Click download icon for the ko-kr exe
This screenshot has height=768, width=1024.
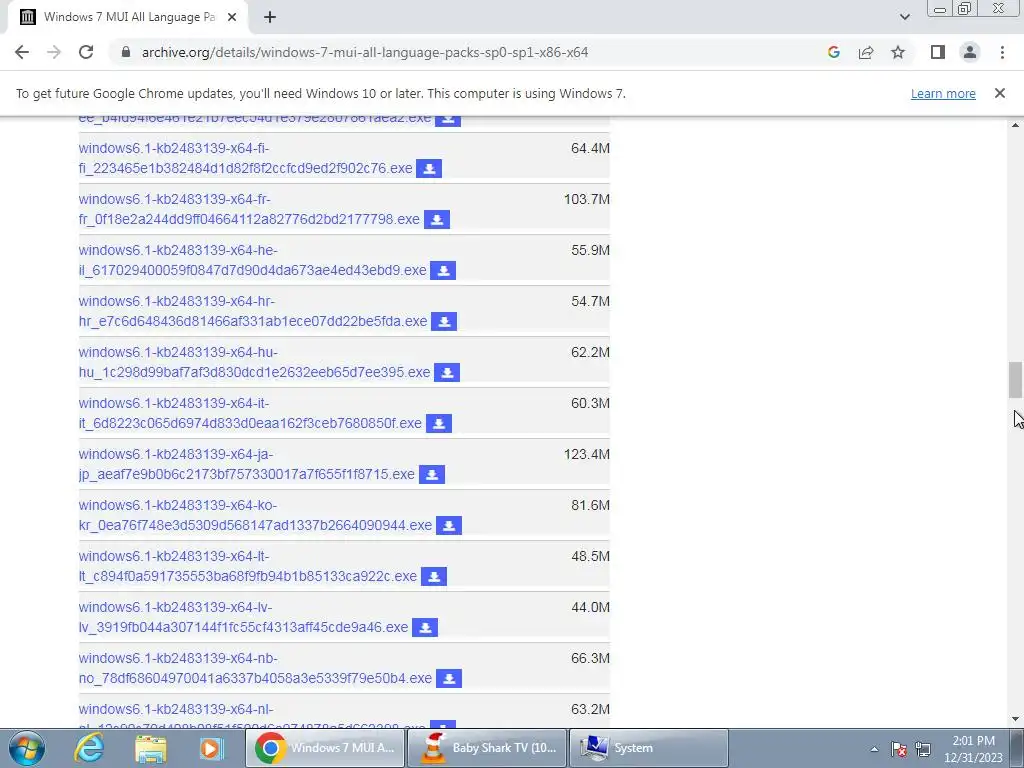pyautogui.click(x=449, y=525)
